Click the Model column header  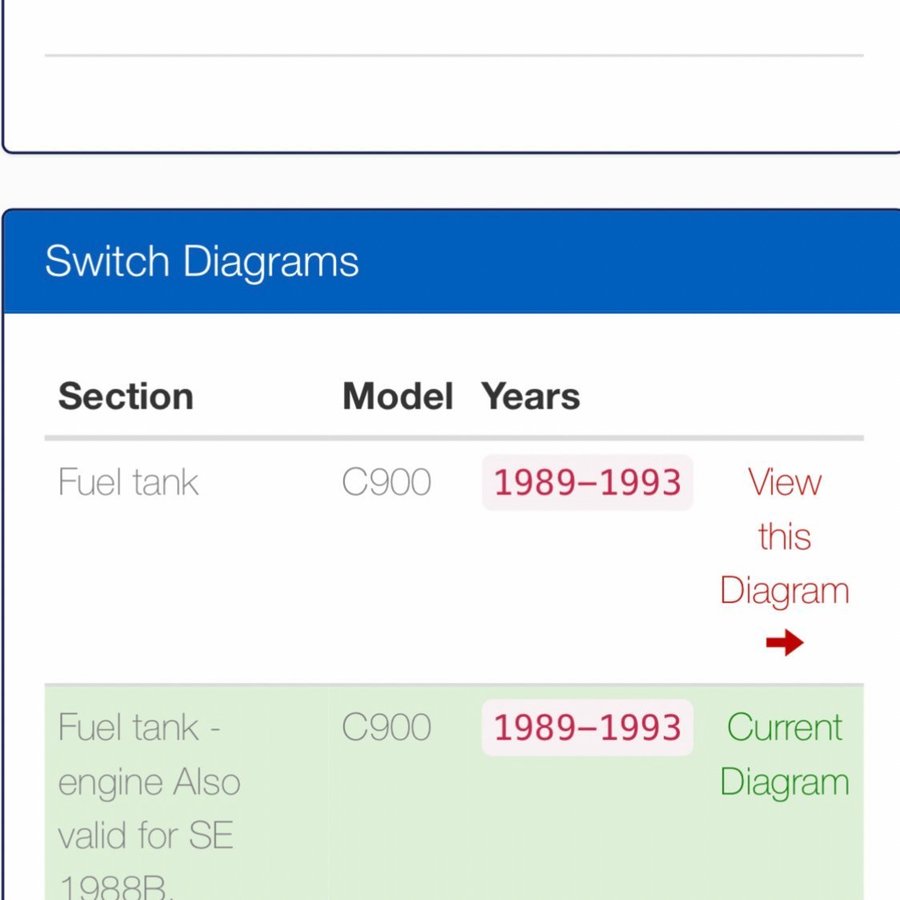pos(397,396)
